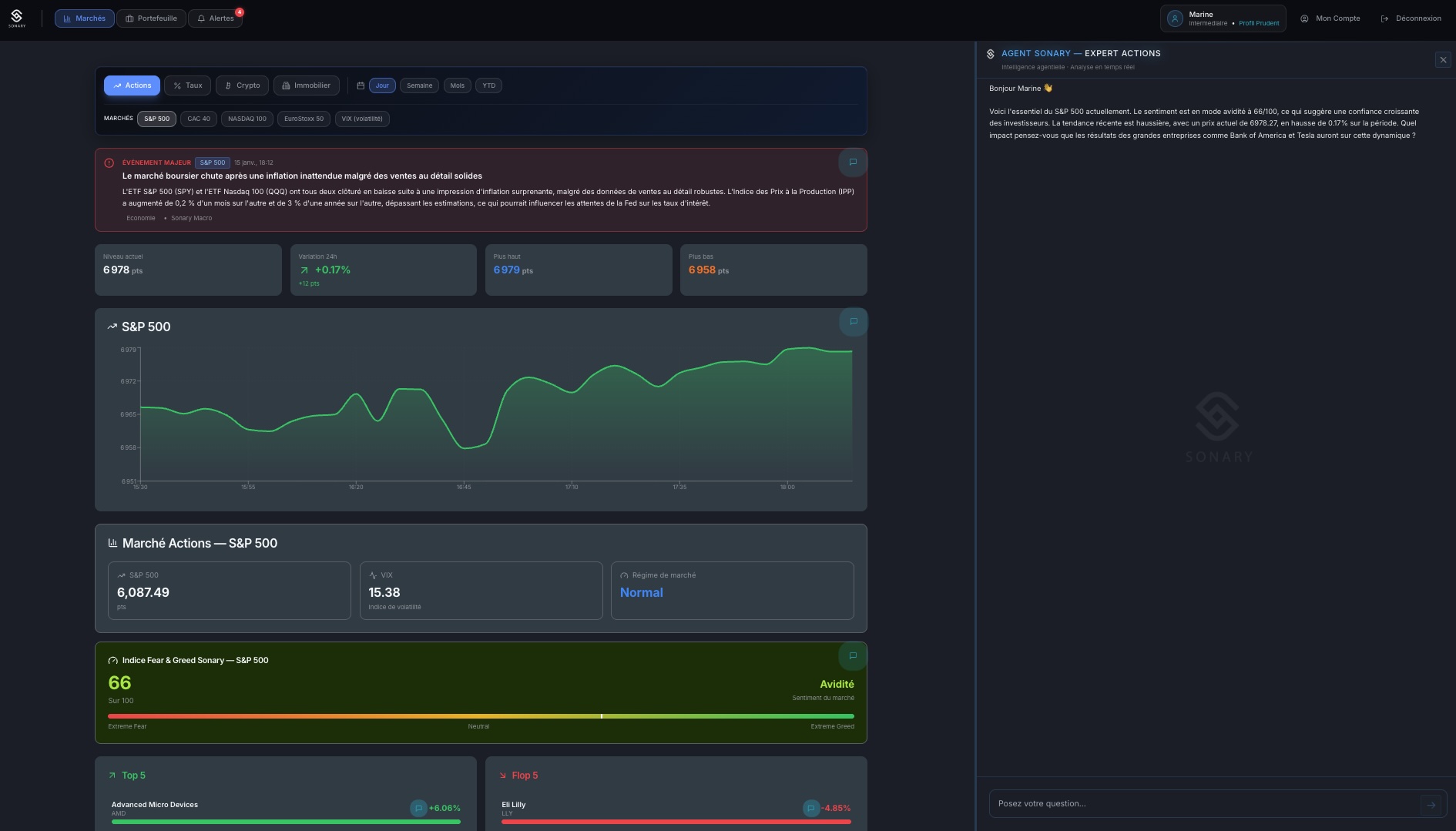The height and width of the screenshot is (831, 1456).
Task: Choose the Mois time range
Action: 457,85
